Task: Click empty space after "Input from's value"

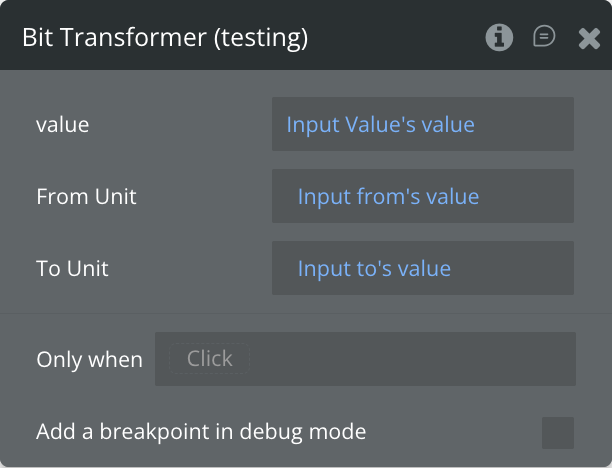Action: (535, 197)
